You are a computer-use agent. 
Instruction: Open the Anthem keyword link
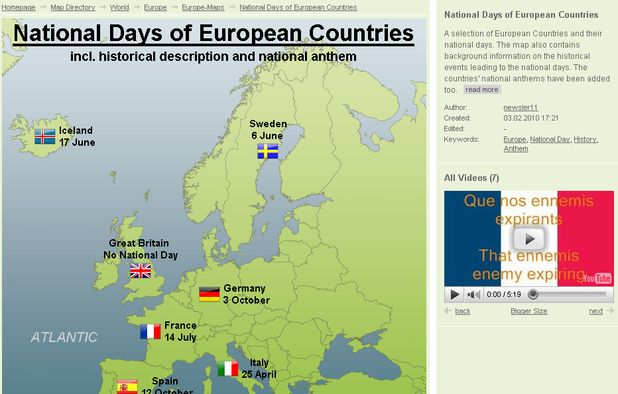pyautogui.click(x=516, y=149)
